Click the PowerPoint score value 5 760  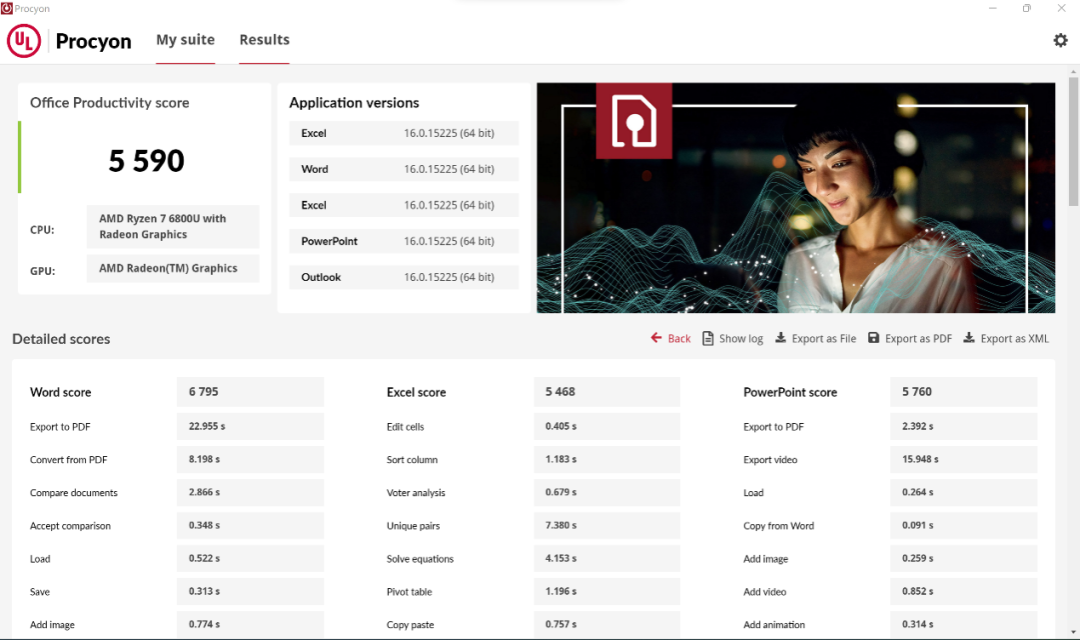tap(964, 392)
